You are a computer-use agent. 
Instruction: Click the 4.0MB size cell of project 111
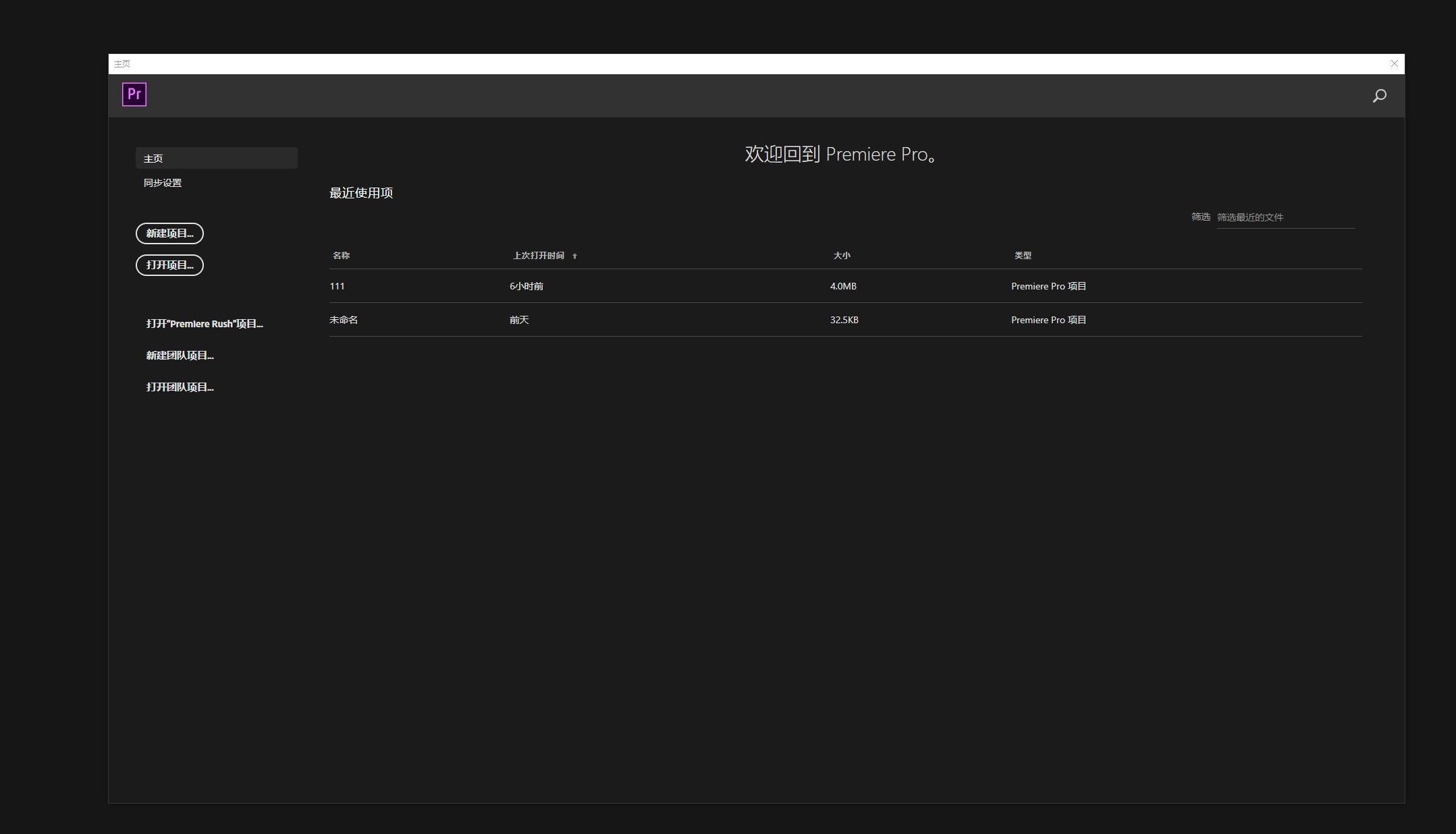pos(843,286)
